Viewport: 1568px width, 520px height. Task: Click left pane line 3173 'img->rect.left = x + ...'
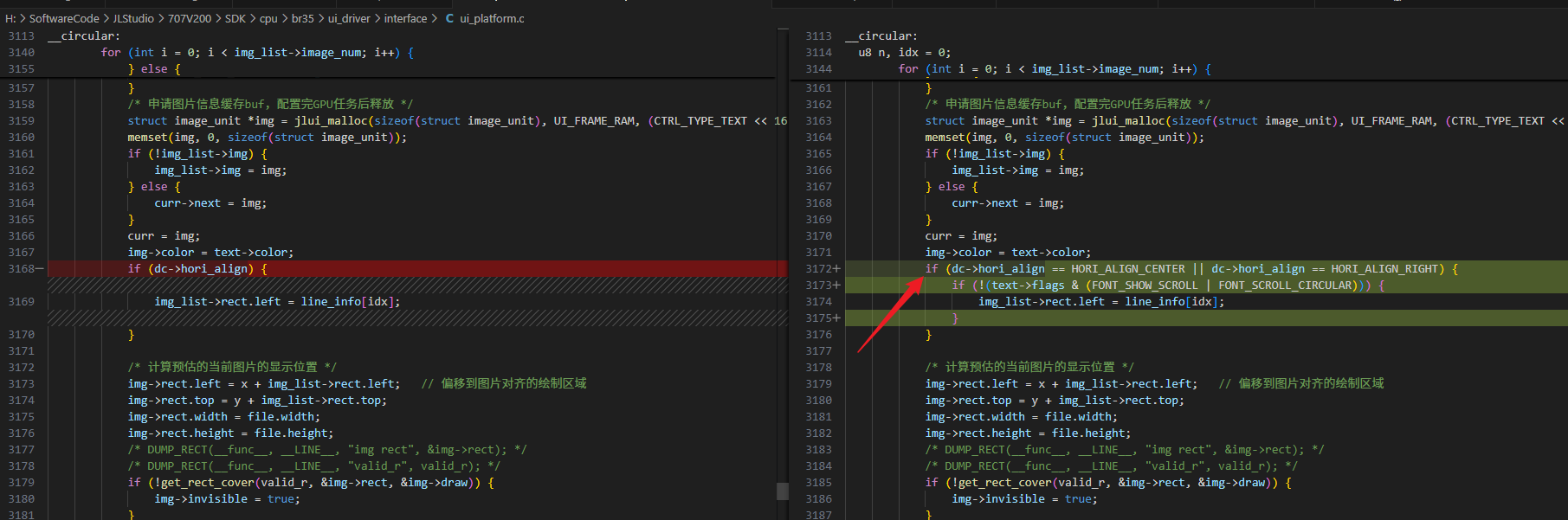tap(264, 383)
